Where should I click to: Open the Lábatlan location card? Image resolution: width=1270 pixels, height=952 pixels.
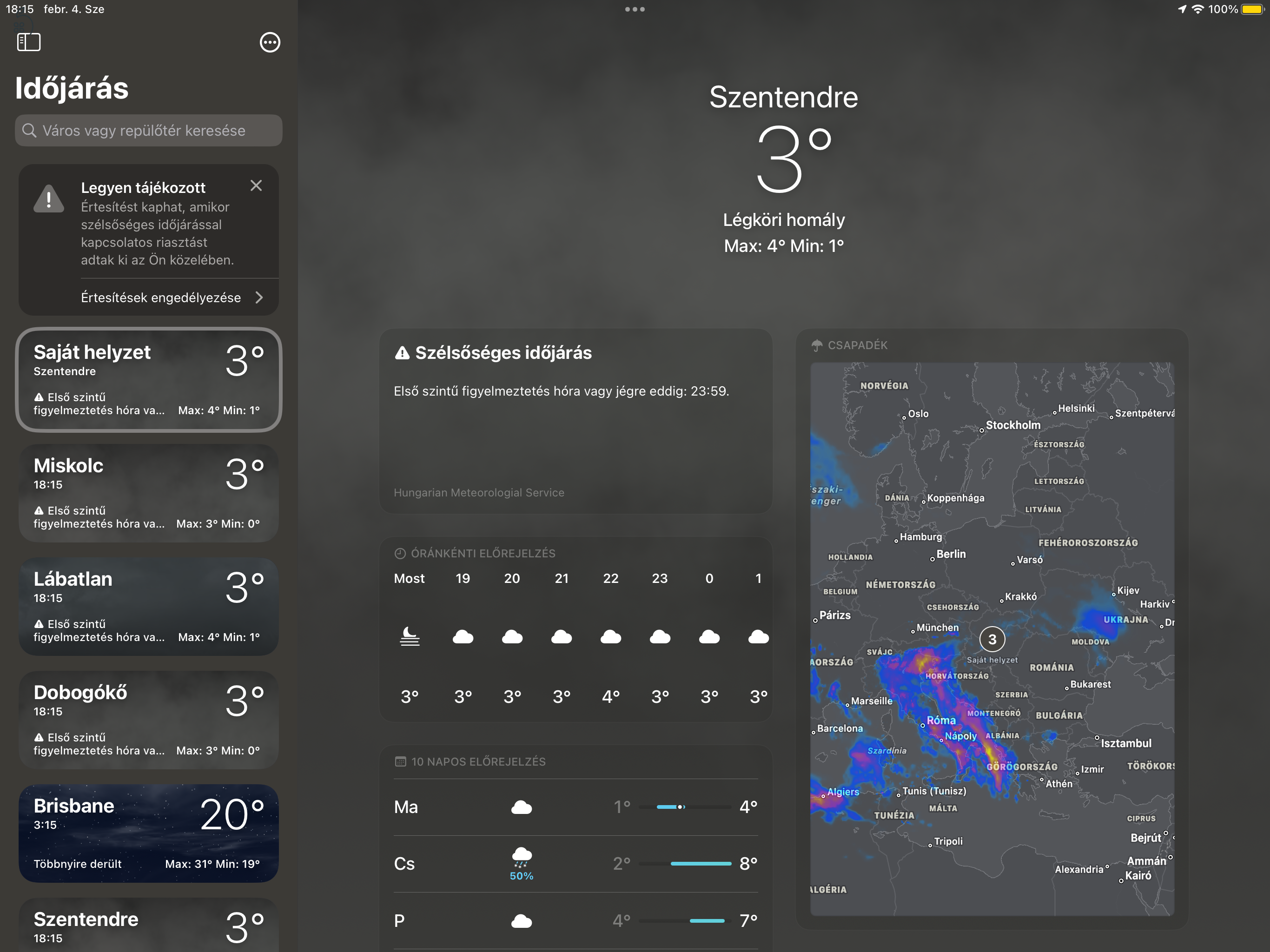pyautogui.click(x=149, y=606)
